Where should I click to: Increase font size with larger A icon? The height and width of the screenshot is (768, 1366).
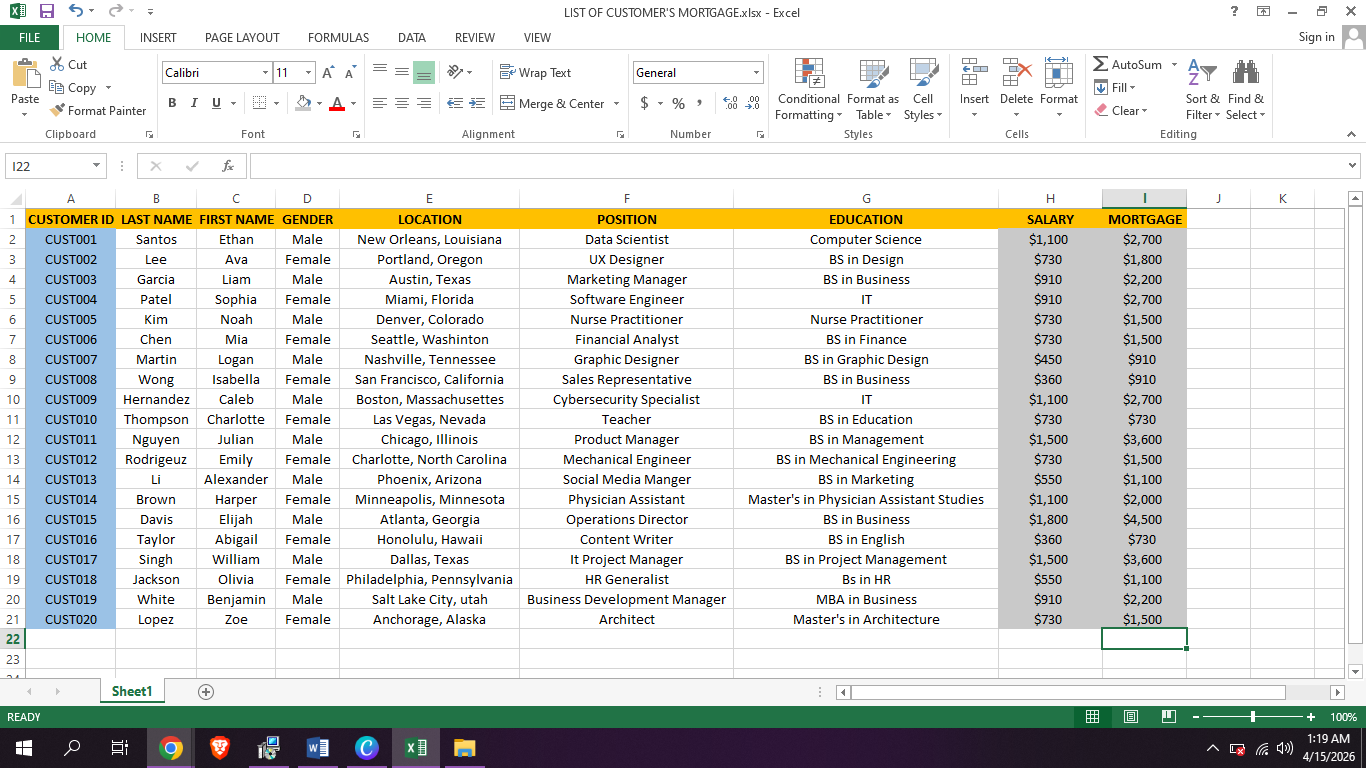[x=330, y=73]
